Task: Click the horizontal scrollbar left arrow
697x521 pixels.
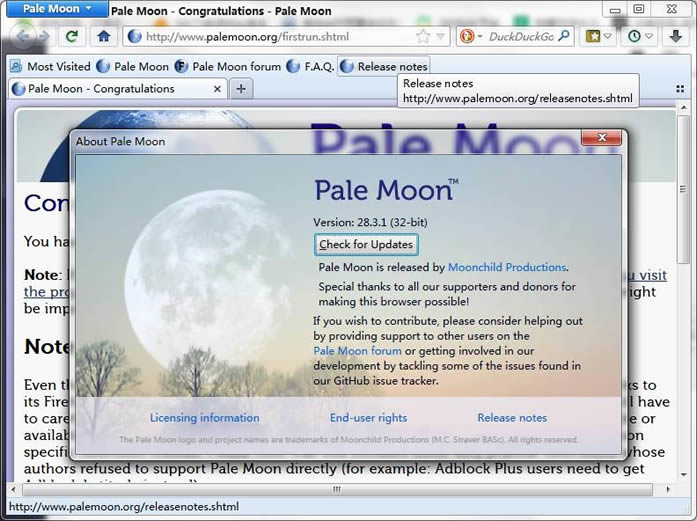Action: [x=13, y=489]
